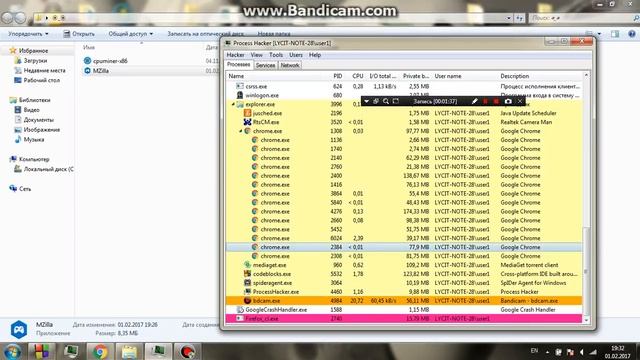Open the View menu in Process Hacker
Screen dimensions: 640x360
[256, 55]
